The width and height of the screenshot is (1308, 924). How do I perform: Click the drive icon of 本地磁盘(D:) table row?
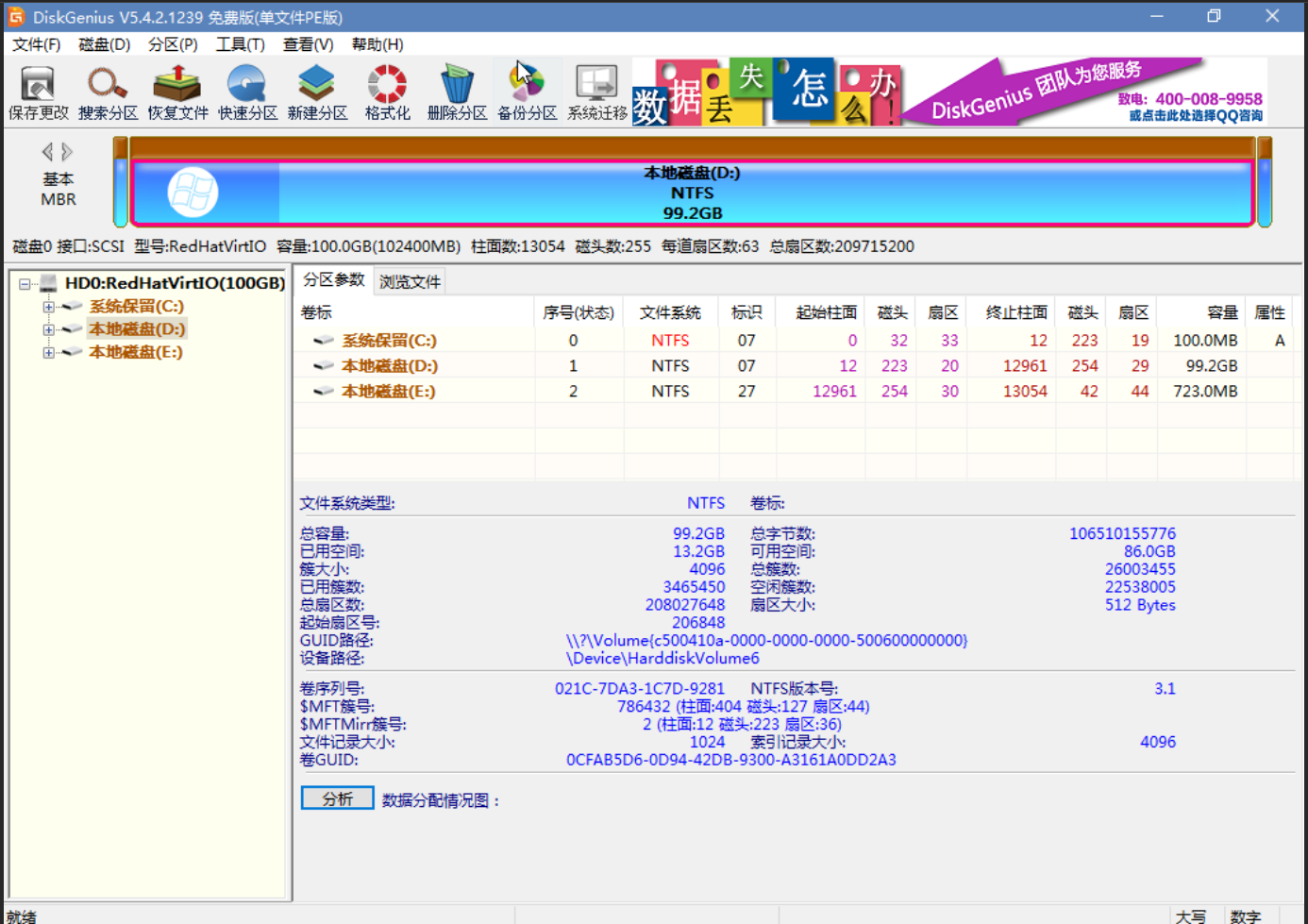[x=324, y=365]
